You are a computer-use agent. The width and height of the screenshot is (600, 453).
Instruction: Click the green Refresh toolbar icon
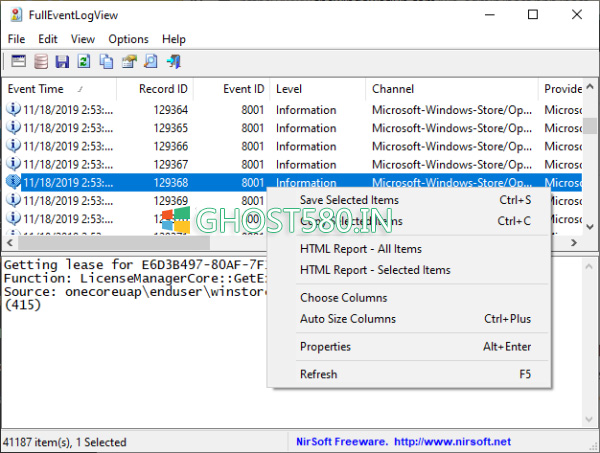[x=84, y=61]
